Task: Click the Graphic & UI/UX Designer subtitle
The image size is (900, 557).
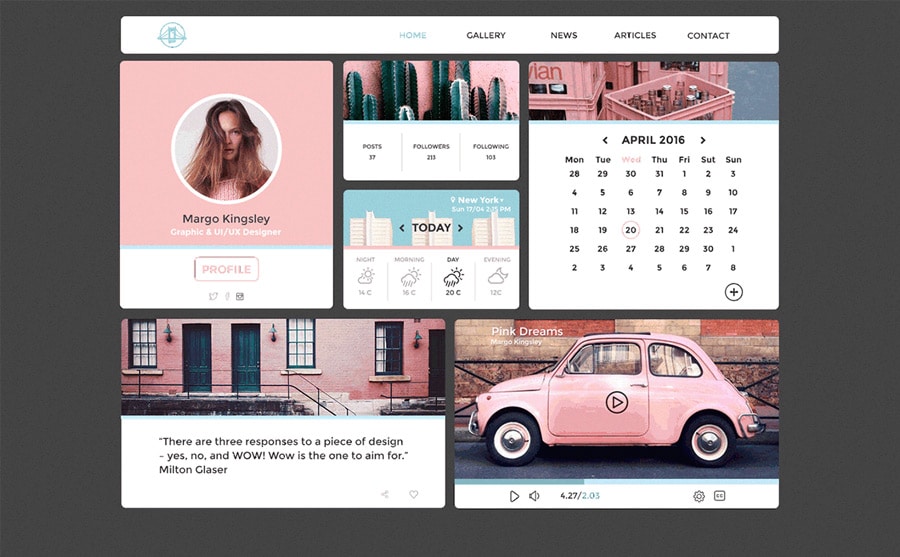Action: point(226,232)
